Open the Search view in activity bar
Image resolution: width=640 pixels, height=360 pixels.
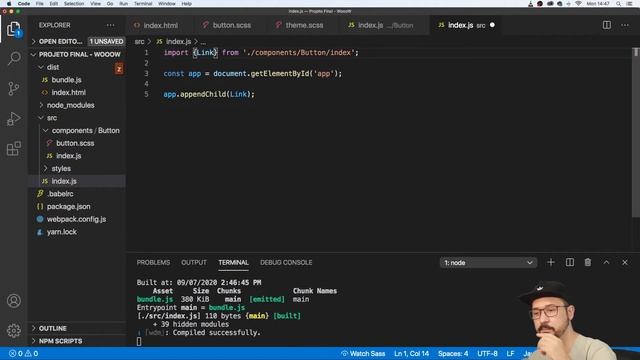click(x=13, y=58)
